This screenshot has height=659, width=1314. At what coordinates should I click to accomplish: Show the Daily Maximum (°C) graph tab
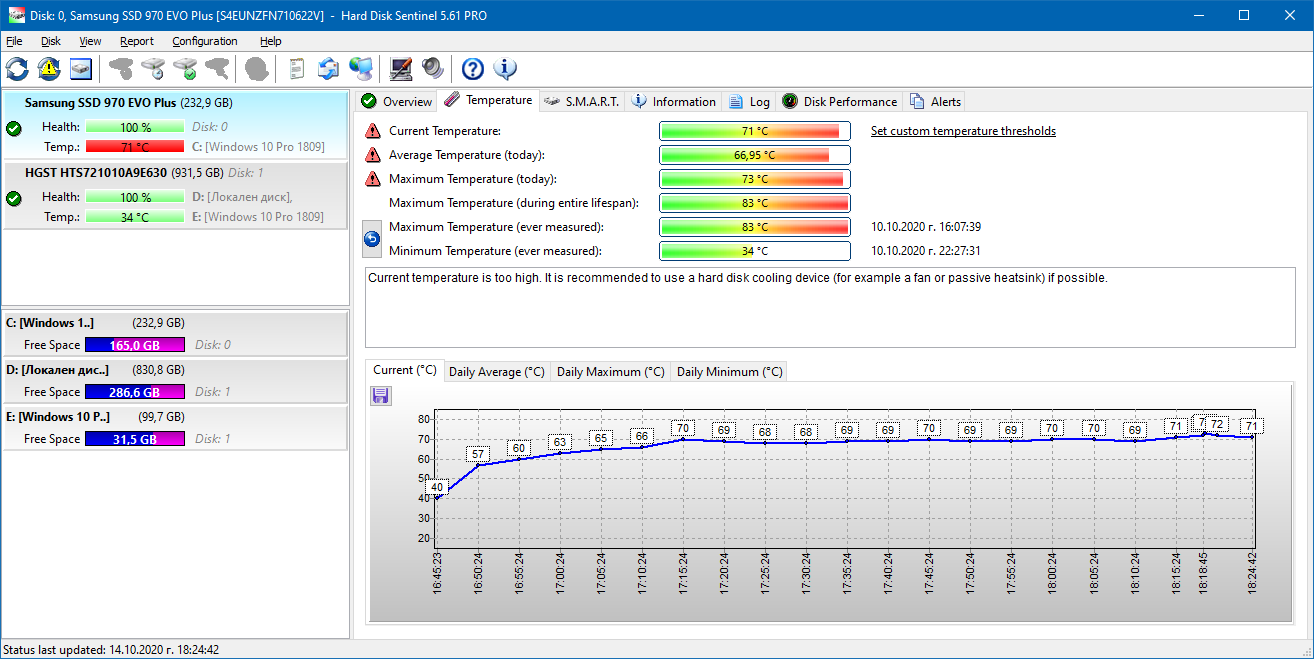coord(610,372)
